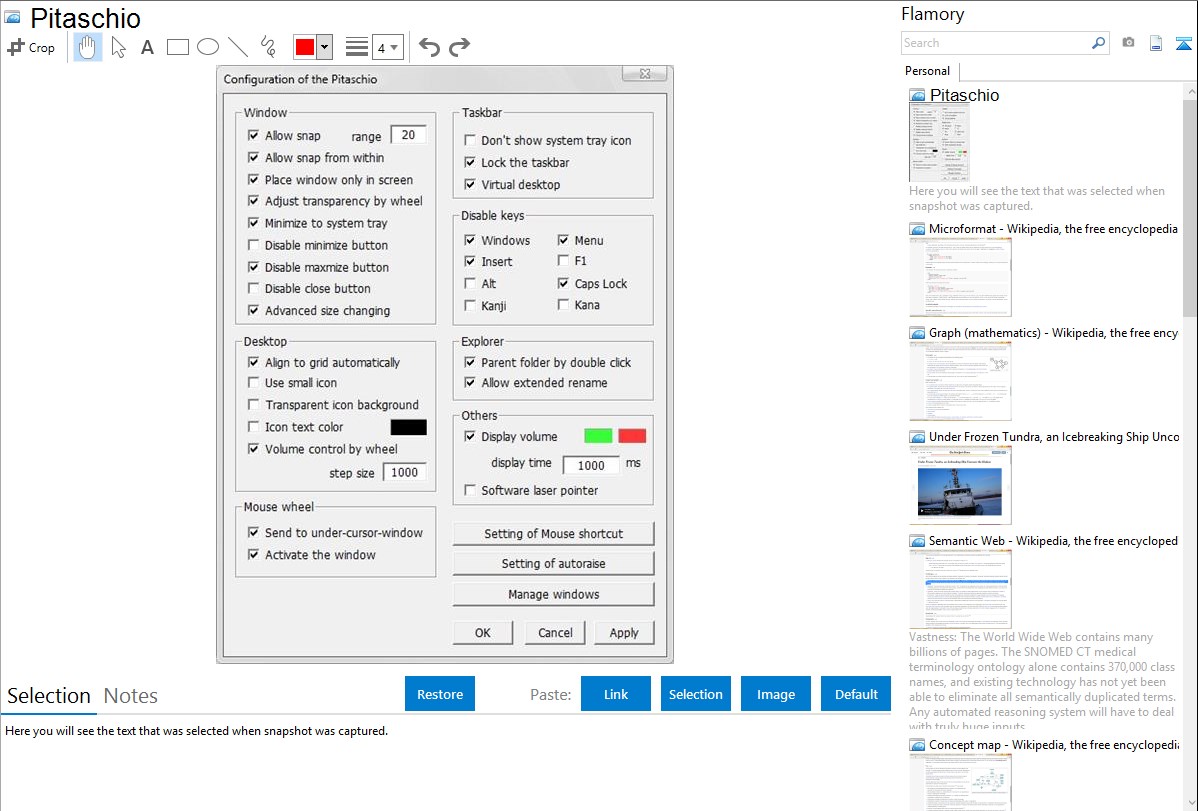1198x811 pixels.
Task: Toggle Adjust transparency by wheel
Action: point(254,201)
